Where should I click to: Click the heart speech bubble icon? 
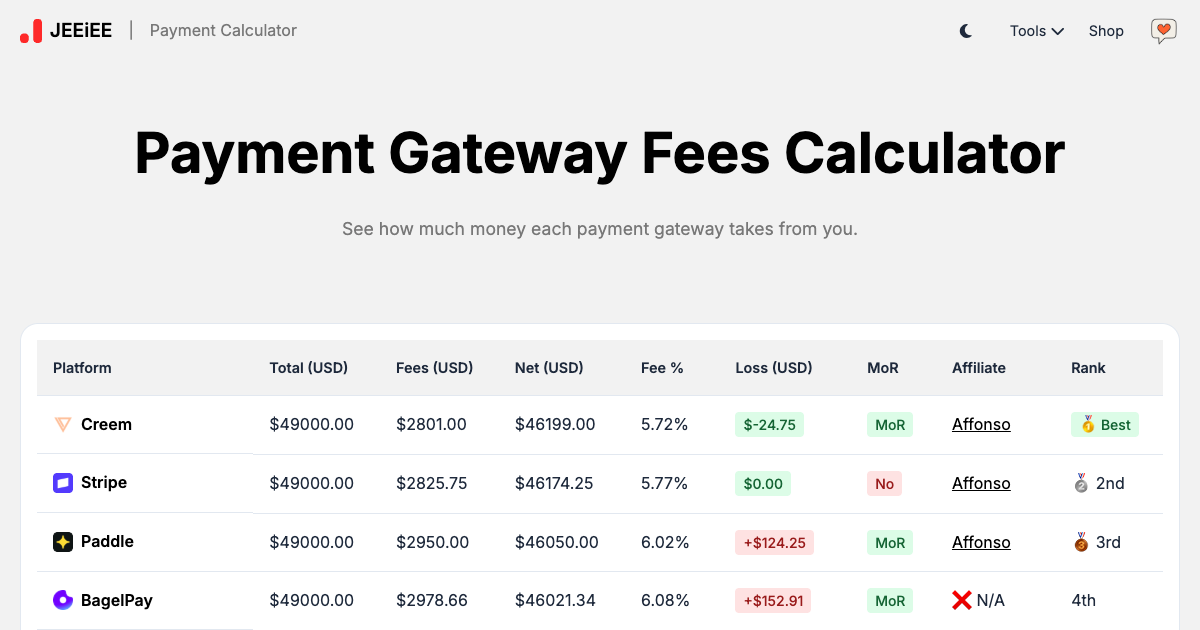click(1164, 31)
